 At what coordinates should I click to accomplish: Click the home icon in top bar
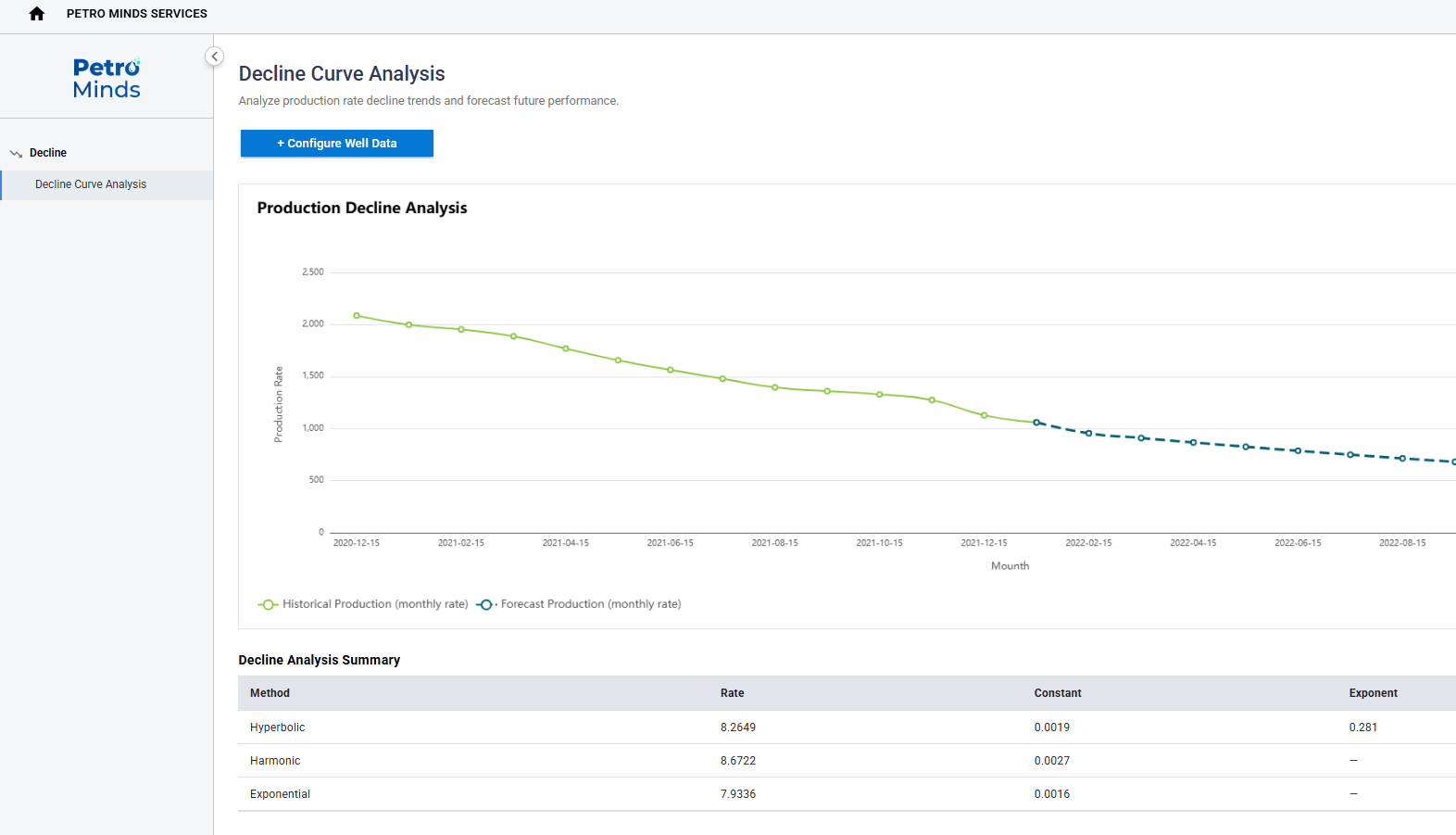[37, 14]
